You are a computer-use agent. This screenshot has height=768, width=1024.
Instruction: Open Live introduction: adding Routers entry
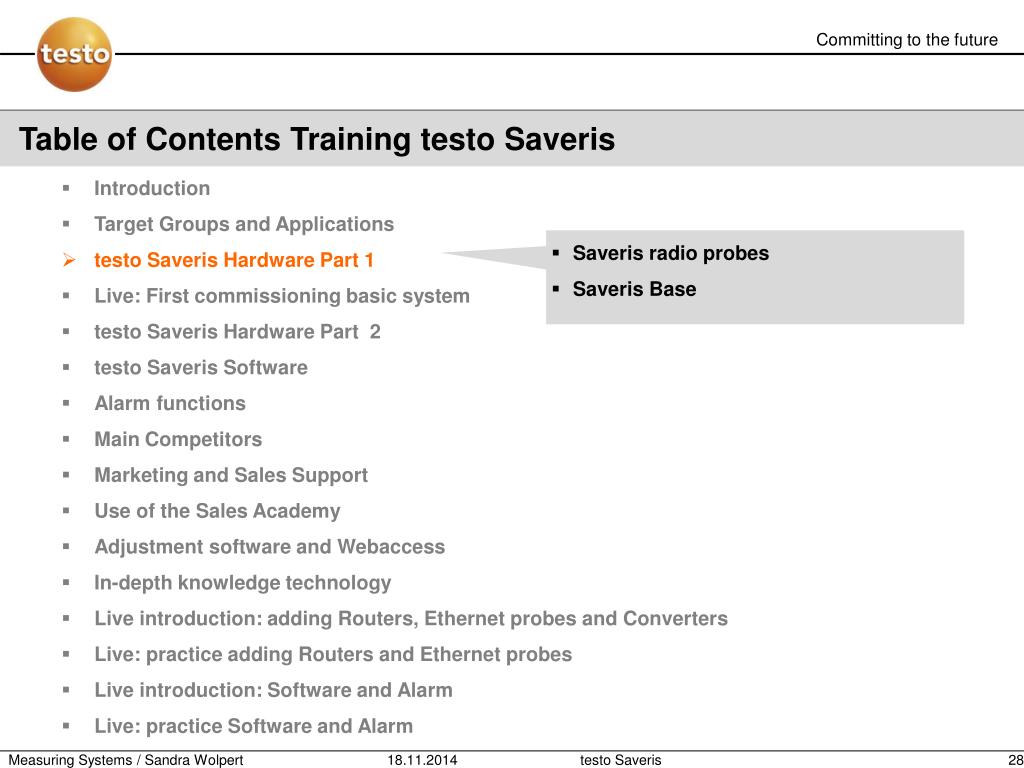coord(411,618)
